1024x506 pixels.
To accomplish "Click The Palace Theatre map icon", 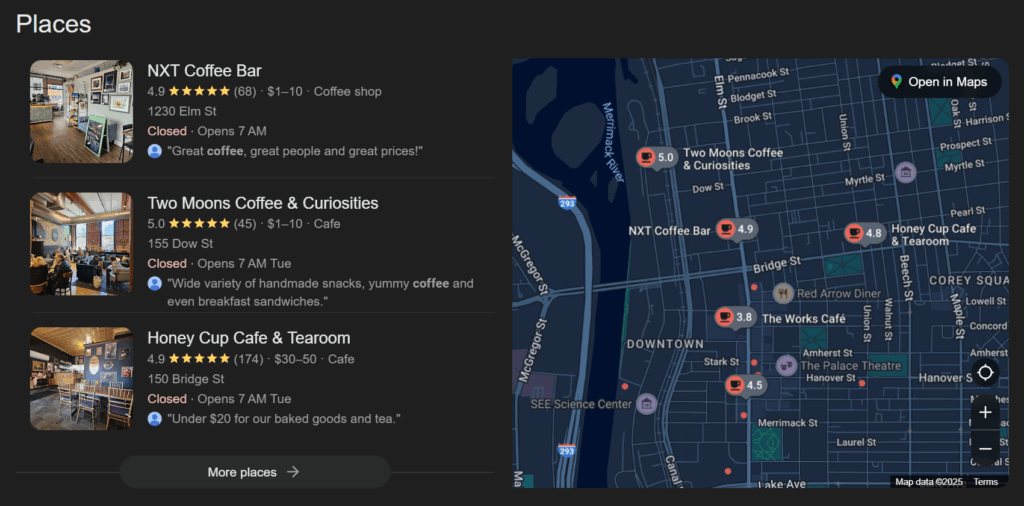I will 786,365.
